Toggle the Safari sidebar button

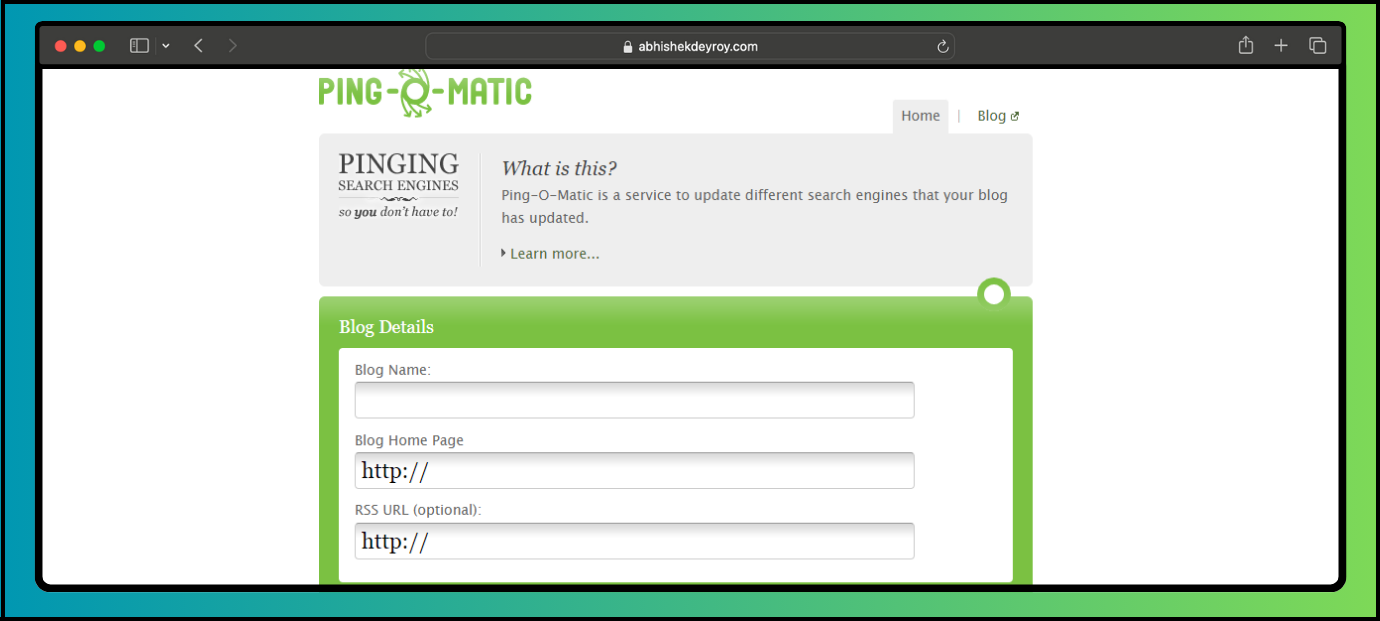[x=139, y=46]
